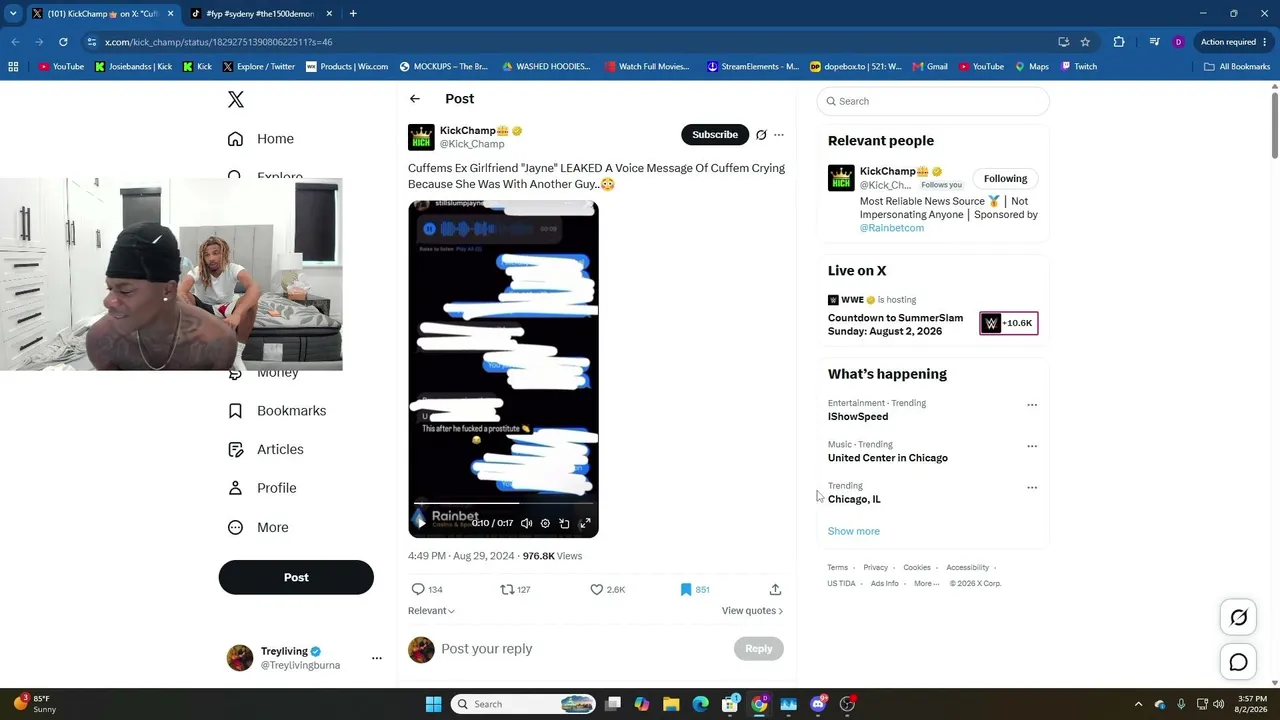Play the video in the post

coord(421,523)
